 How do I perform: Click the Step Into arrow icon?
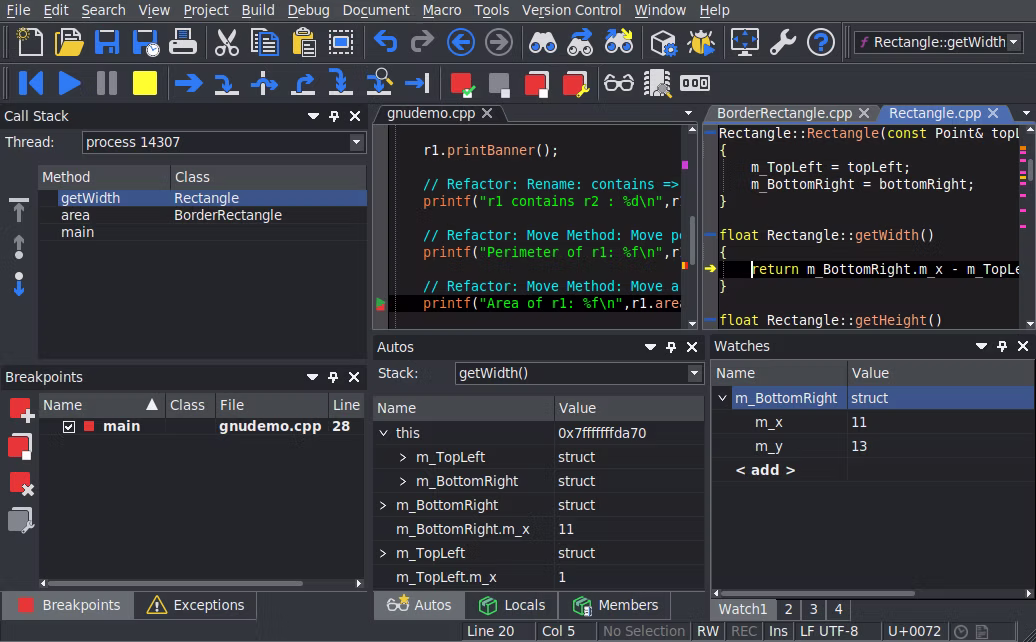click(x=226, y=83)
